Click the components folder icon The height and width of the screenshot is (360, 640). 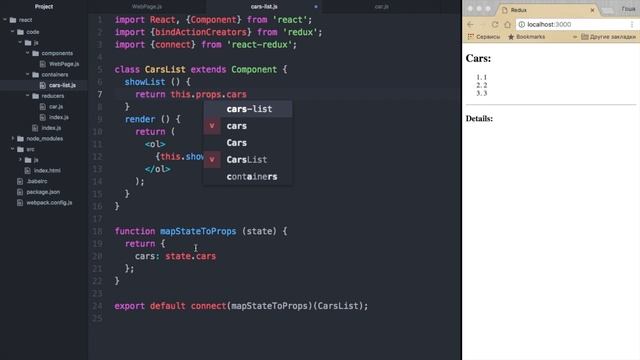[36, 53]
